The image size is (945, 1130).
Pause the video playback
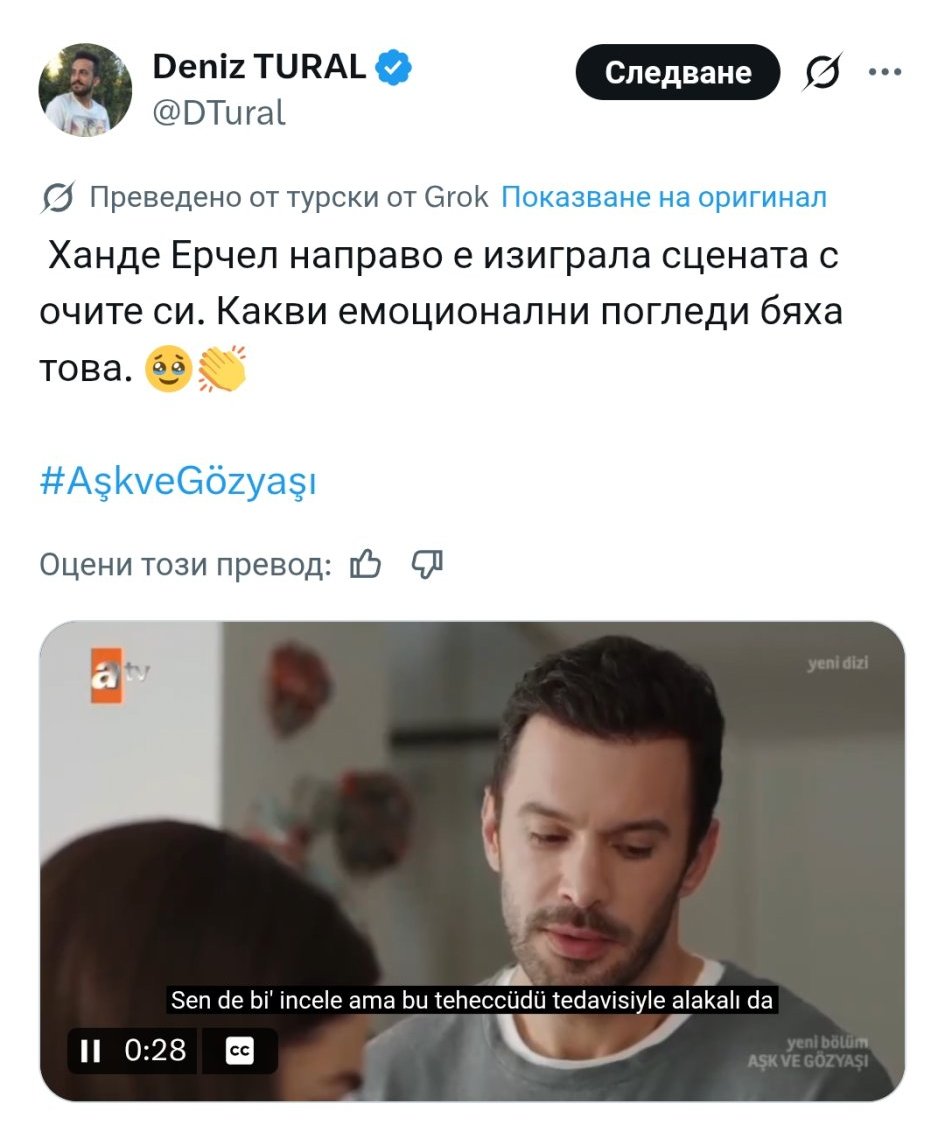[90, 1051]
